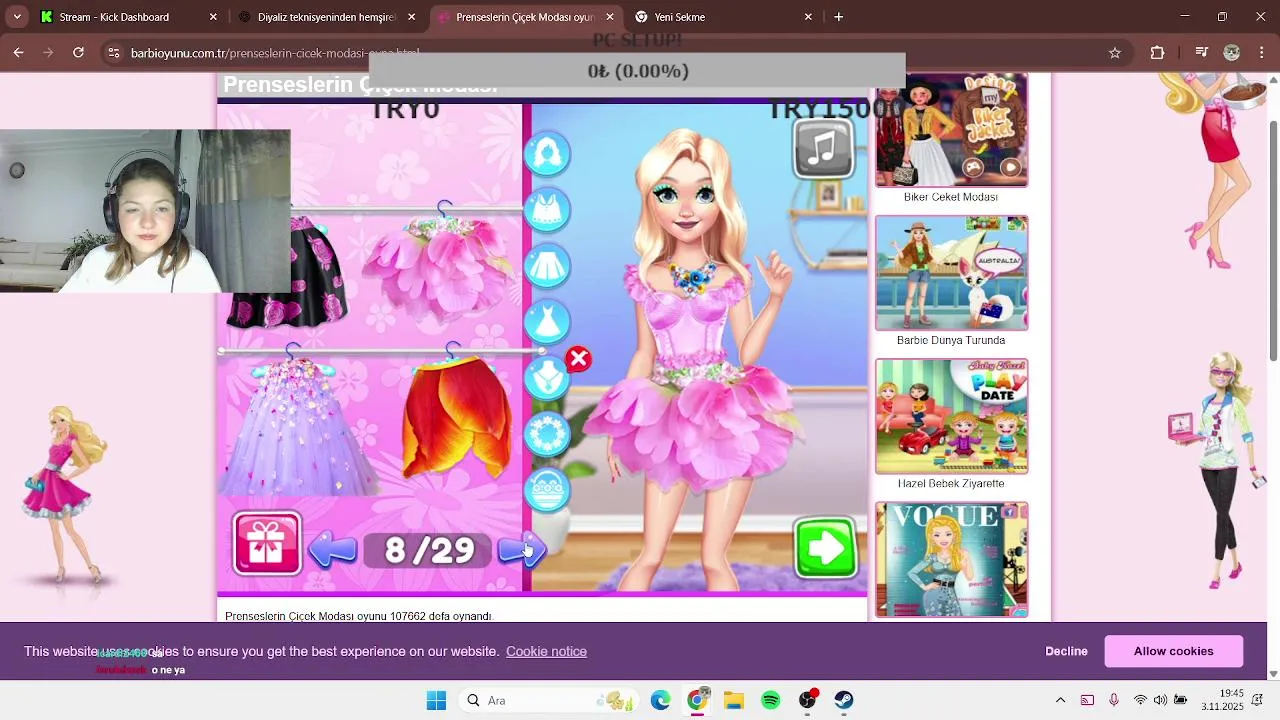Click the pink gift box button
1280x720 pixels.
pyautogui.click(x=267, y=544)
